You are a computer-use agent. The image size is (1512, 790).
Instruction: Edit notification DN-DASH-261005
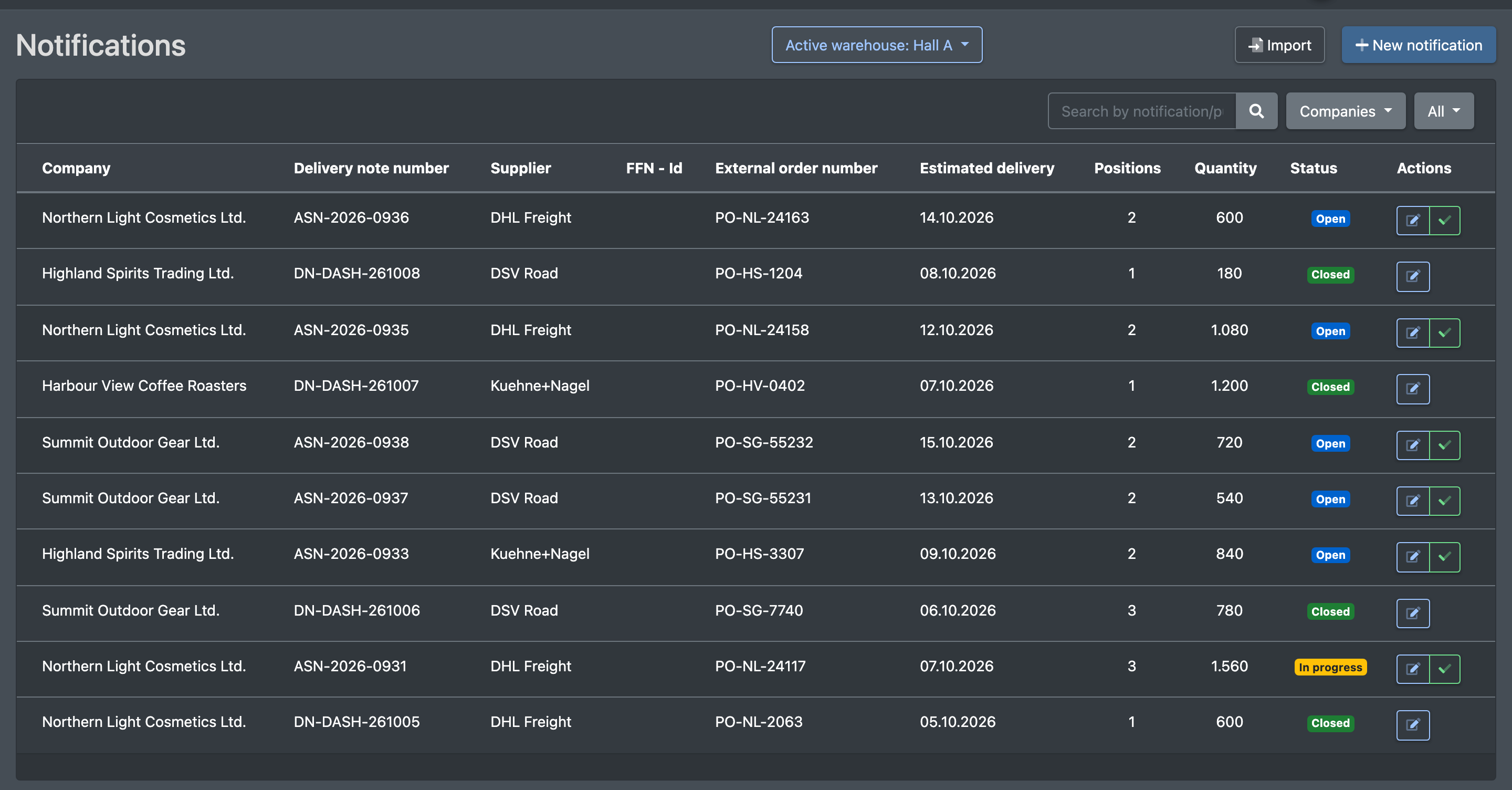[1412, 725]
